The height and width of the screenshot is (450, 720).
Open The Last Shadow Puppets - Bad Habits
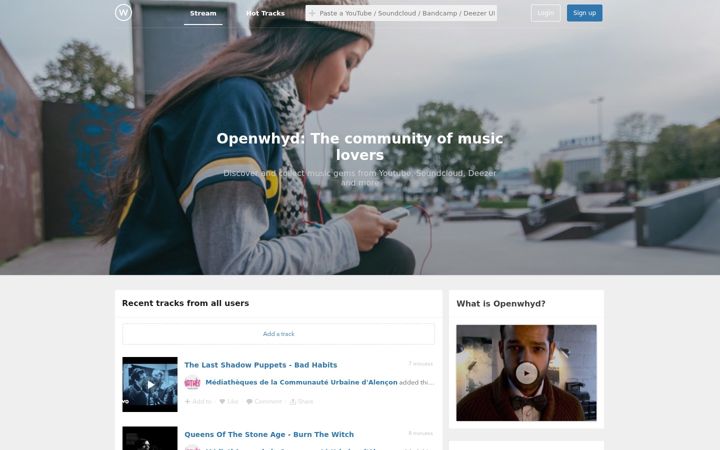click(x=261, y=365)
